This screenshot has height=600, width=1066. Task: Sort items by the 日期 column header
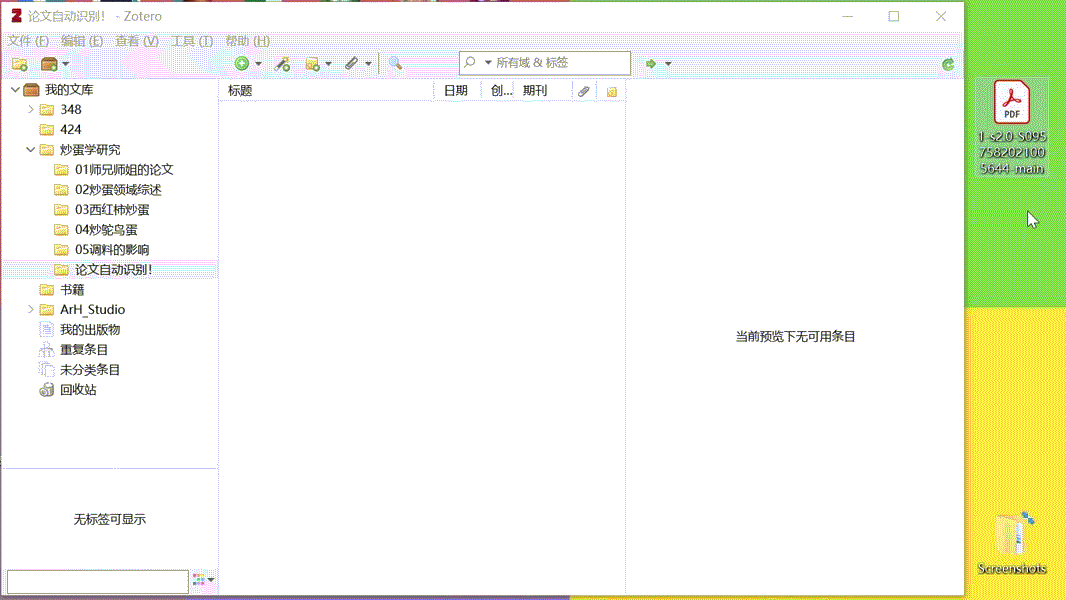click(456, 91)
